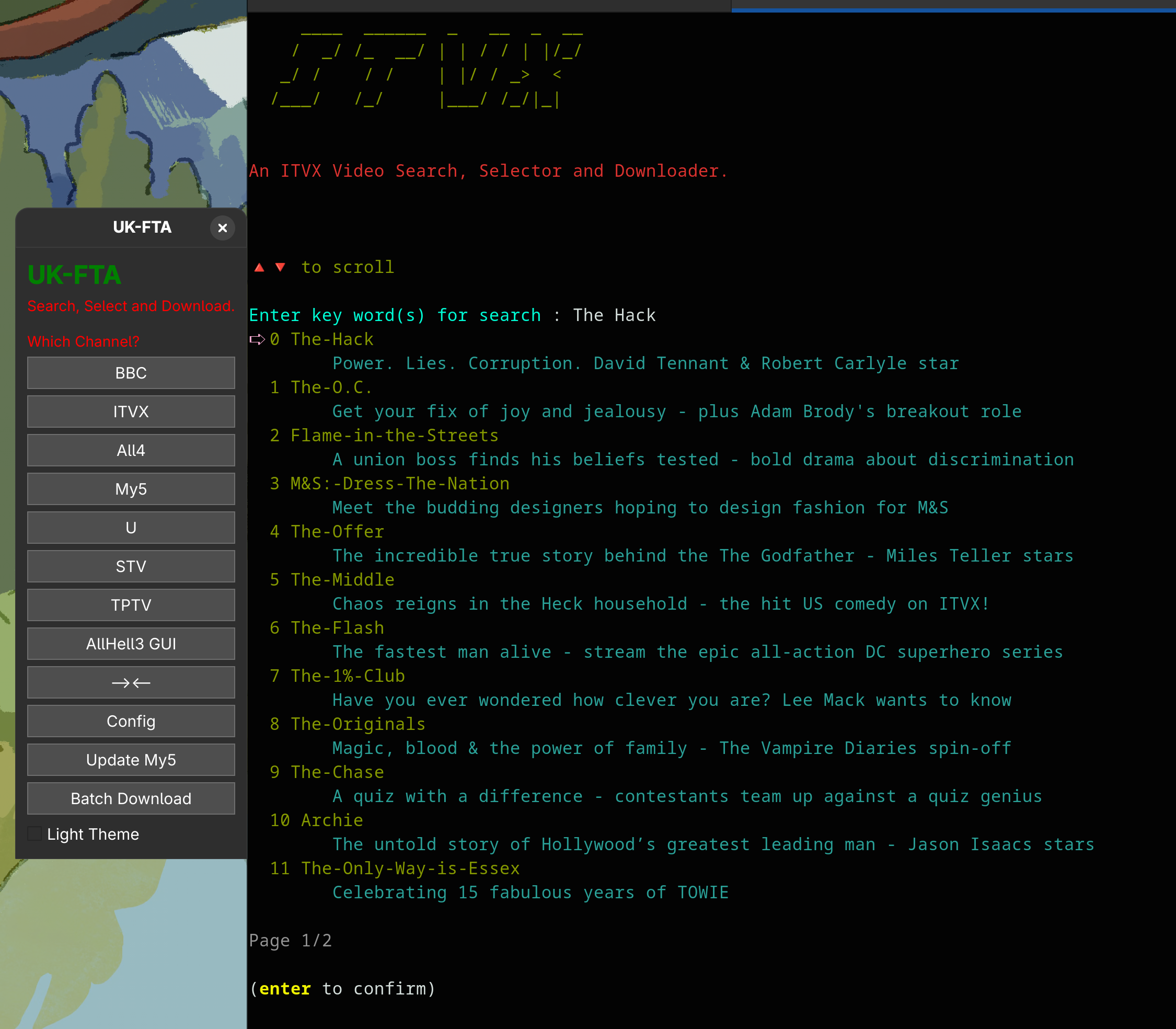Click the red up scroll arrow
Viewport: 1176px width, 1029px height.
pos(259,268)
